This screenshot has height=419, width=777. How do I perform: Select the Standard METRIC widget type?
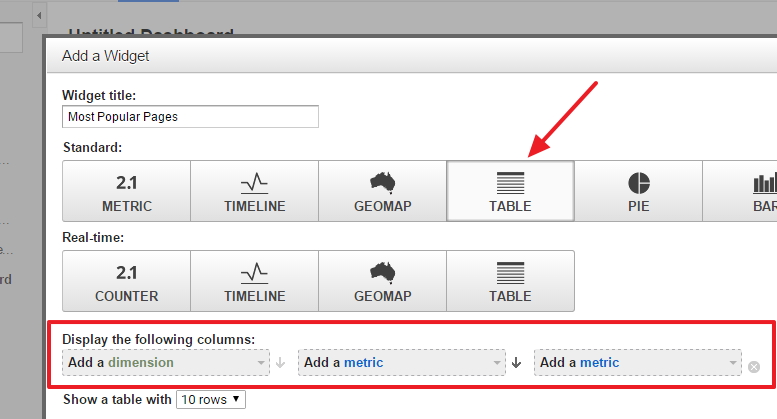tap(126, 191)
